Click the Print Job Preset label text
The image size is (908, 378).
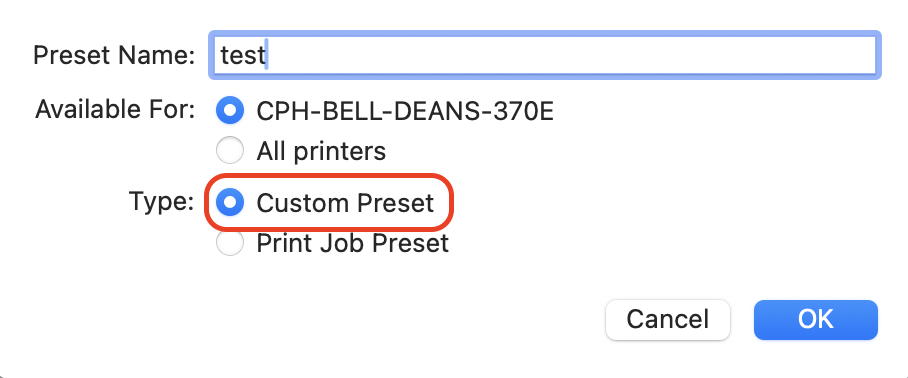point(353,243)
